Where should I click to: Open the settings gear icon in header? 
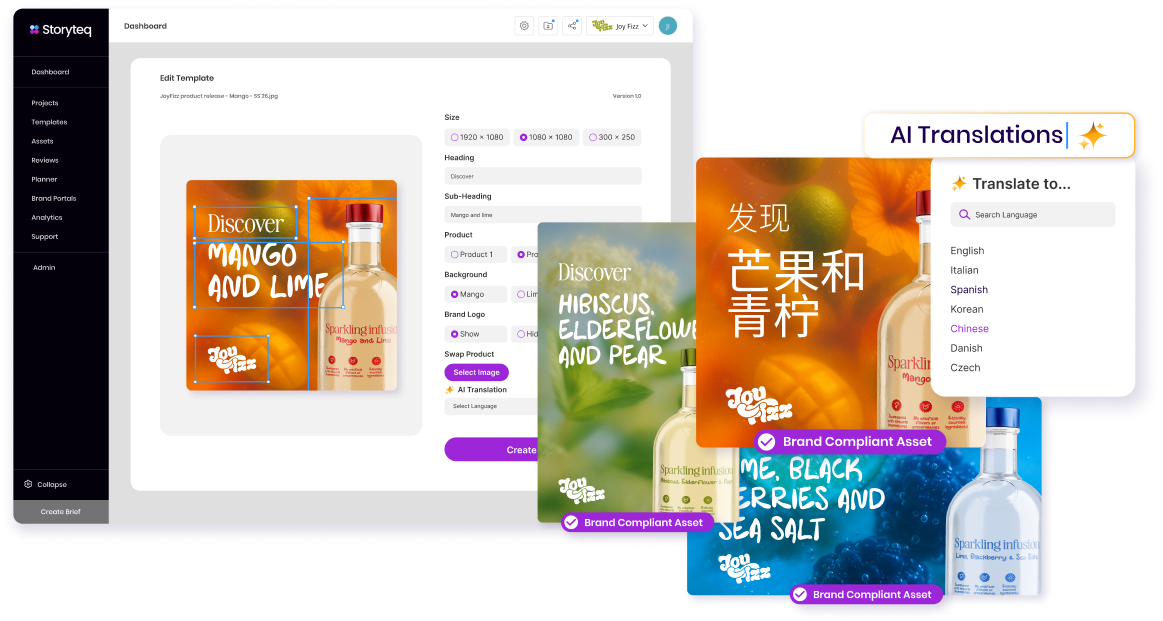click(524, 26)
